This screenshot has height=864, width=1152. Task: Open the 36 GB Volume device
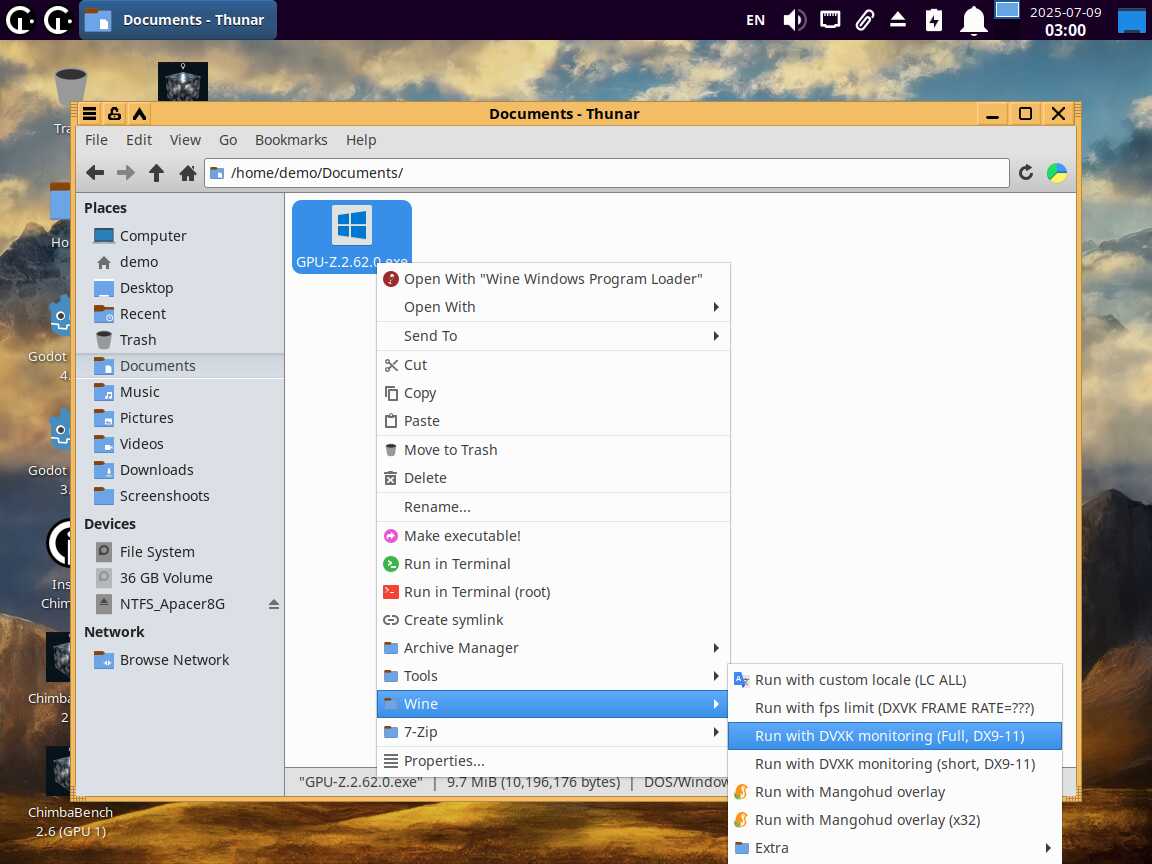tap(180, 577)
